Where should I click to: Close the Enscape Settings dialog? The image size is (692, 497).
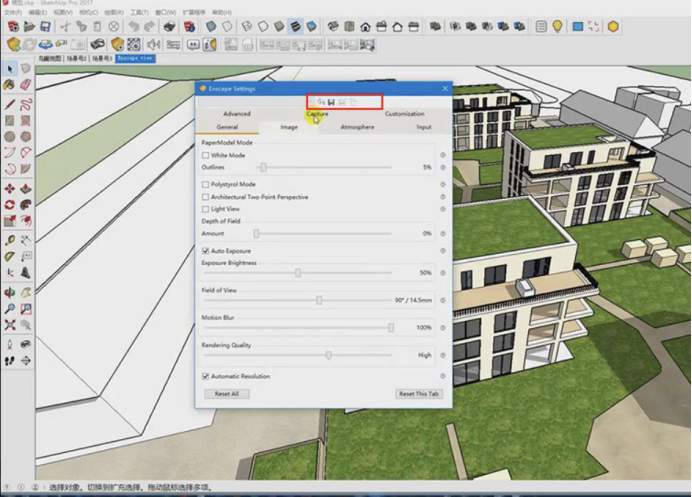coord(445,89)
